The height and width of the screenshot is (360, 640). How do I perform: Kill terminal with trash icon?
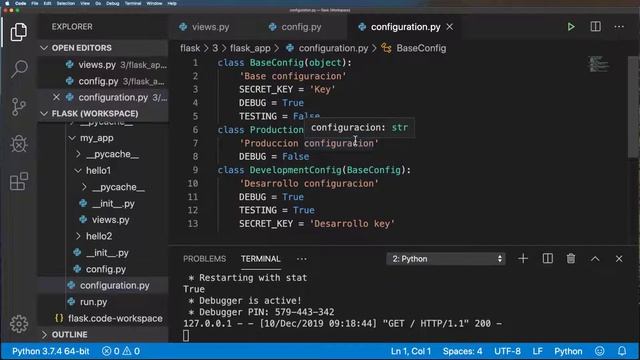pos(571,259)
